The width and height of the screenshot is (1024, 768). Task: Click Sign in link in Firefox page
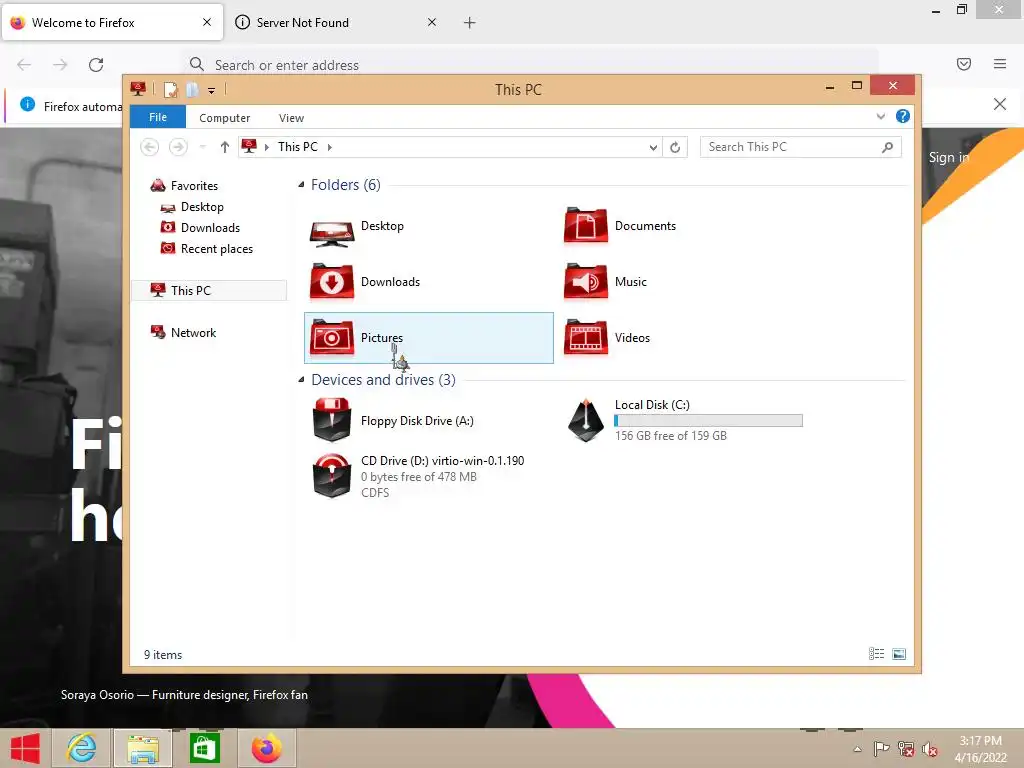coord(949,157)
